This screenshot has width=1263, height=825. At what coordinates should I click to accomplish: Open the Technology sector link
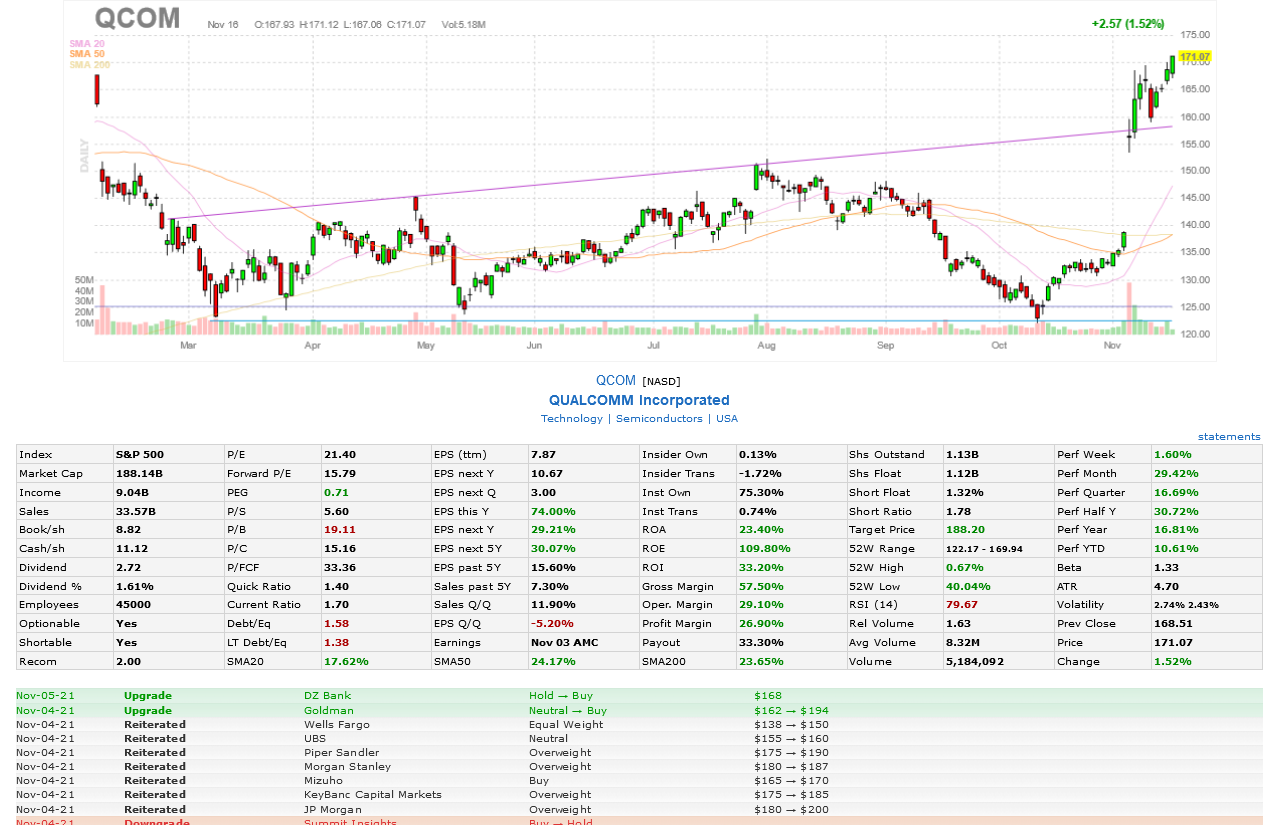(571, 419)
